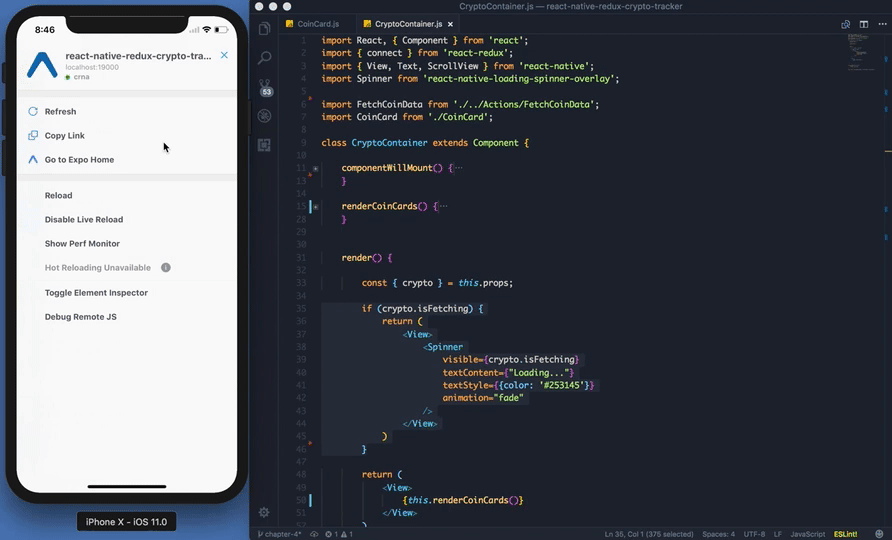This screenshot has height=540, width=892.
Task: Change file encoding via UTF-8
Action: tap(754, 534)
